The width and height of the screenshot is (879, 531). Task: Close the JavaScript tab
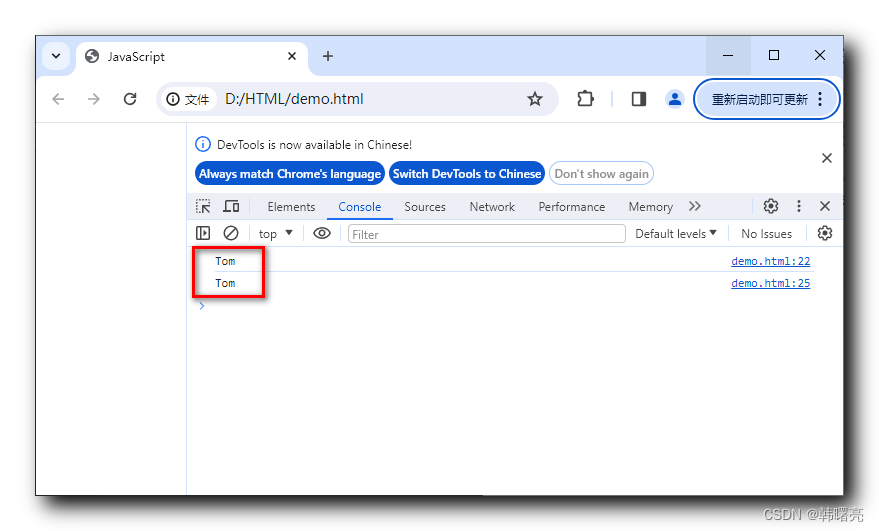pyautogui.click(x=292, y=56)
